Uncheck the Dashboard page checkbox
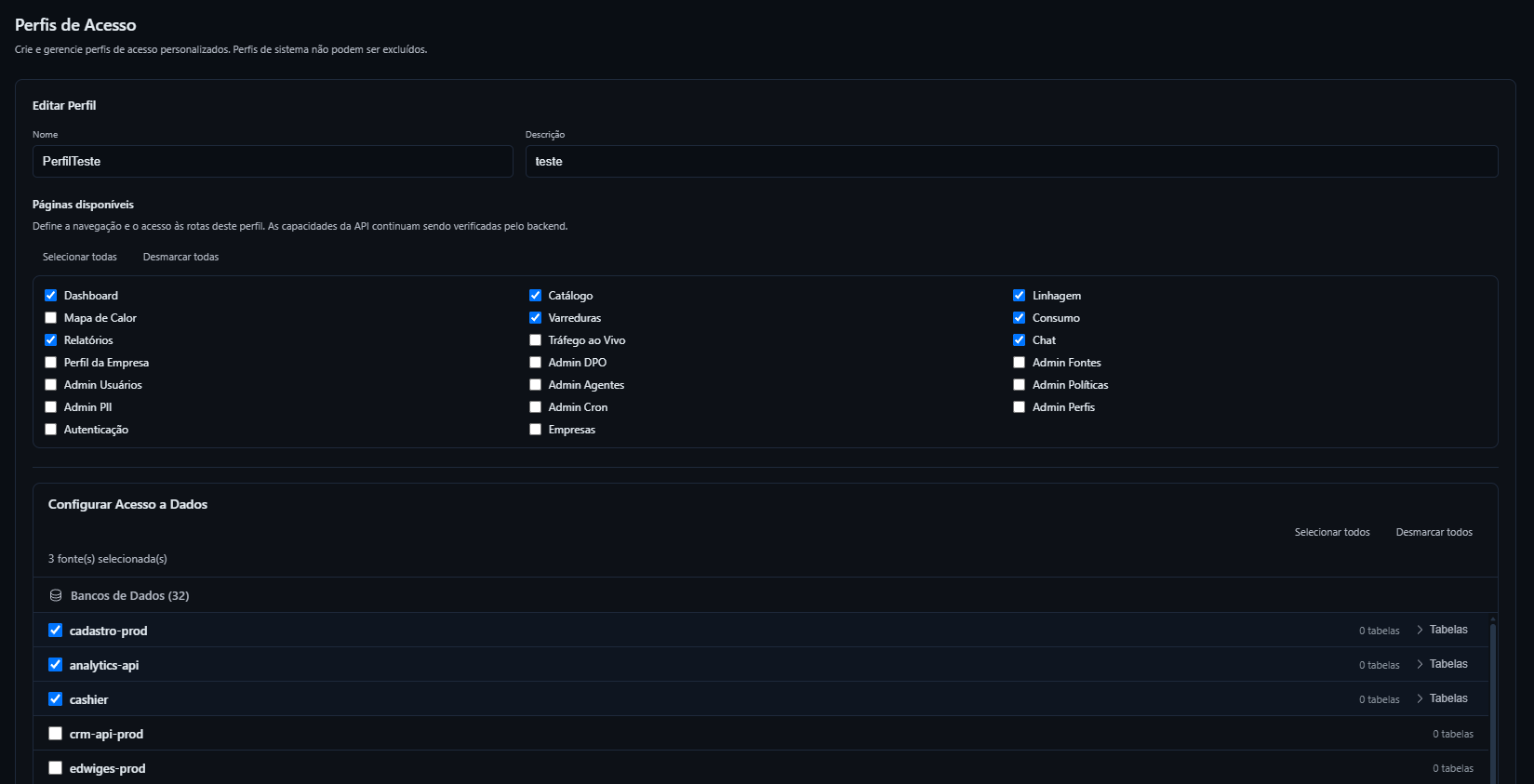The height and width of the screenshot is (784, 1534). [x=51, y=296]
